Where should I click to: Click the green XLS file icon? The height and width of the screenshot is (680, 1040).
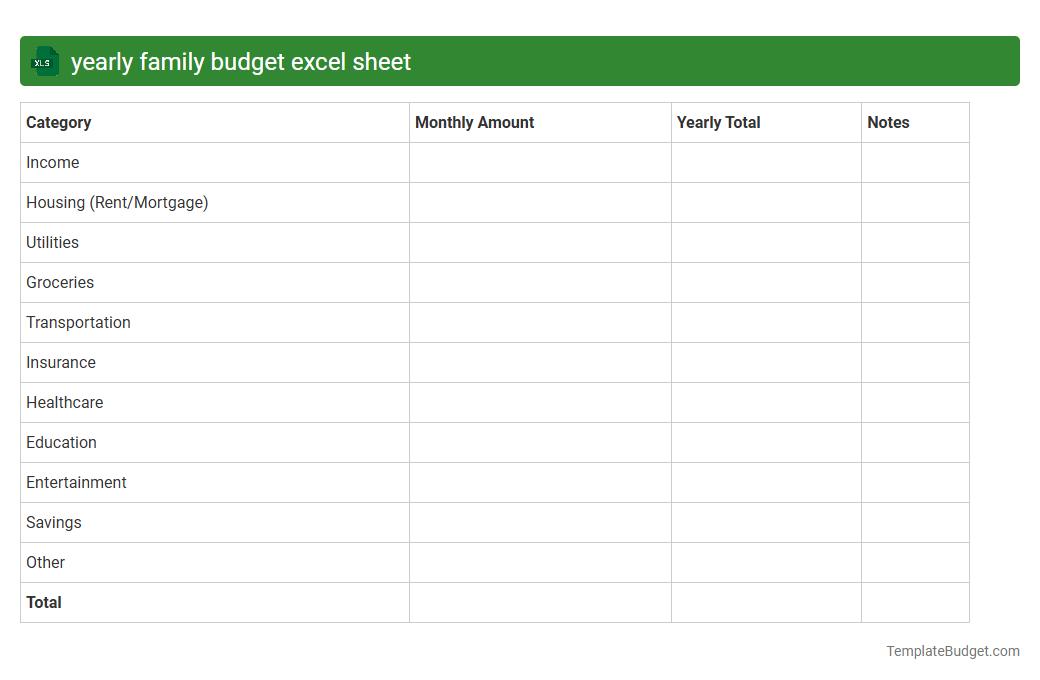click(44, 61)
